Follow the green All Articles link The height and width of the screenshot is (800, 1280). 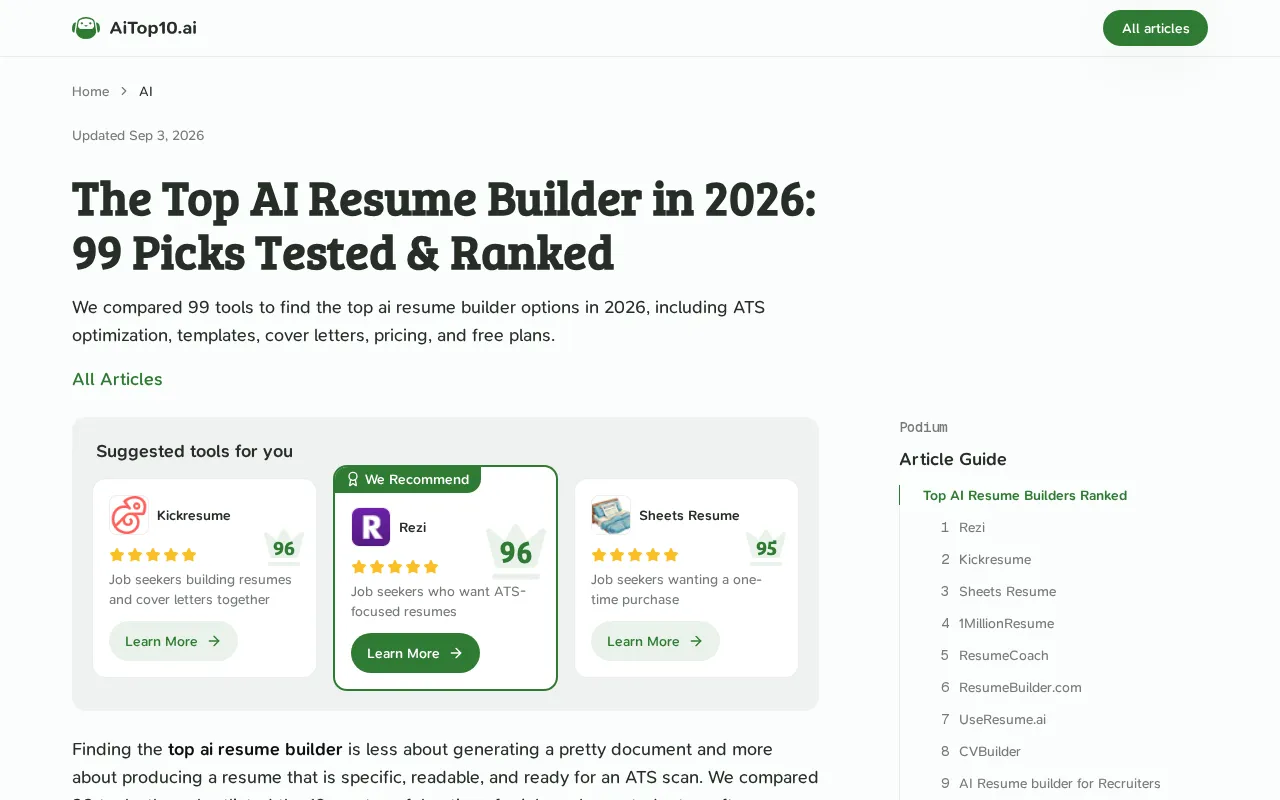[x=117, y=379]
